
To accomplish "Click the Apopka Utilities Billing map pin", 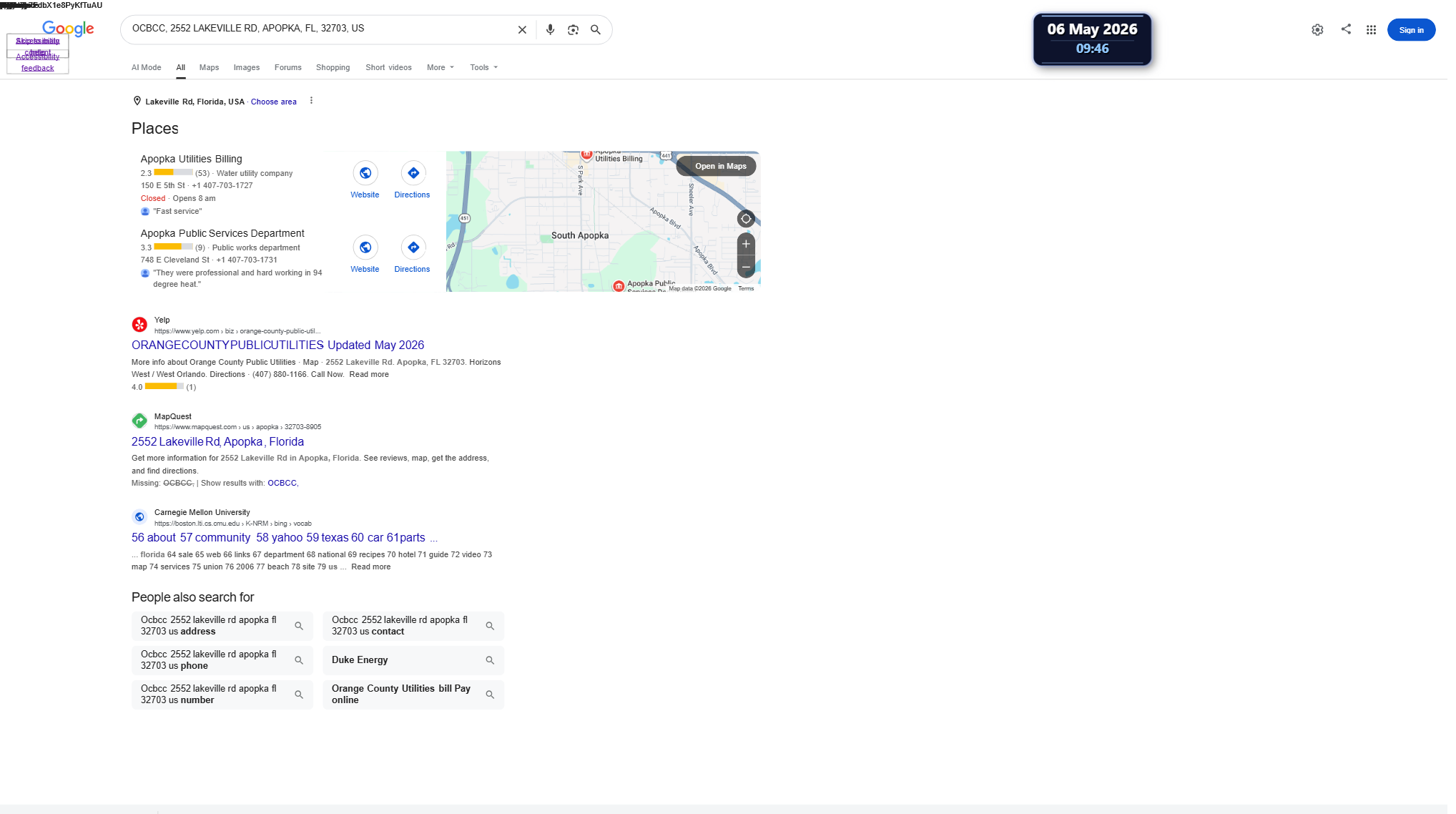I will coord(586,154).
